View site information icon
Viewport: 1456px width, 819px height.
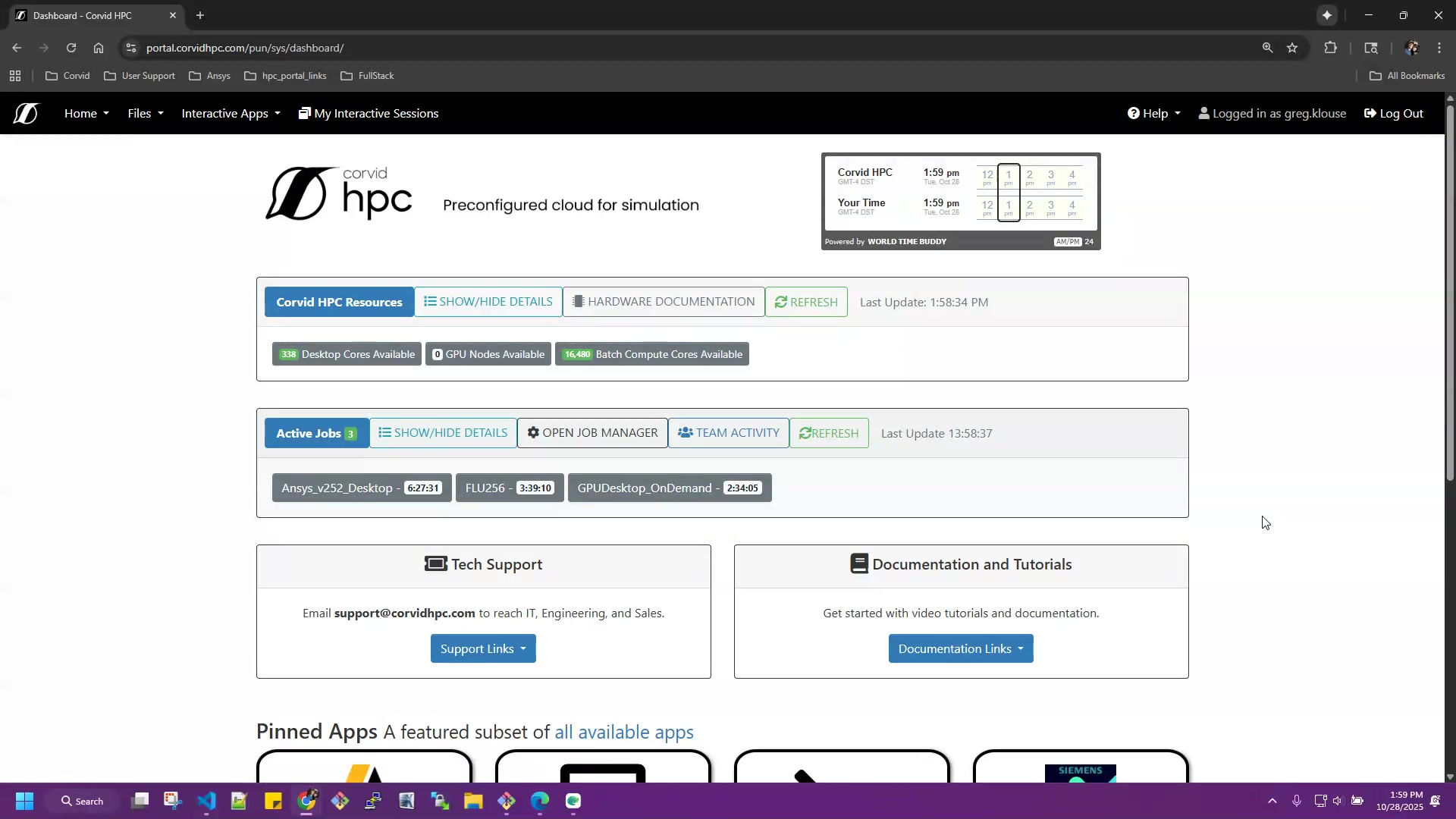click(131, 48)
